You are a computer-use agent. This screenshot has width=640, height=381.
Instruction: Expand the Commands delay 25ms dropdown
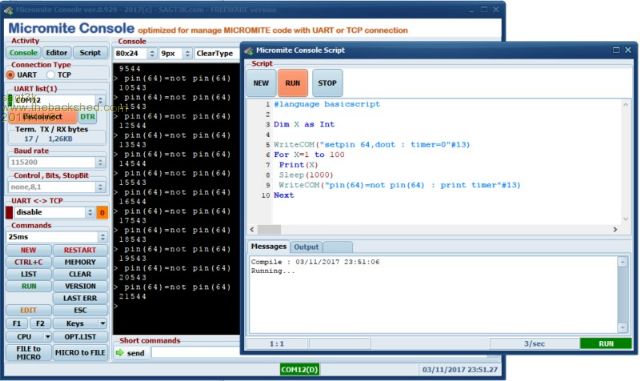102,237
